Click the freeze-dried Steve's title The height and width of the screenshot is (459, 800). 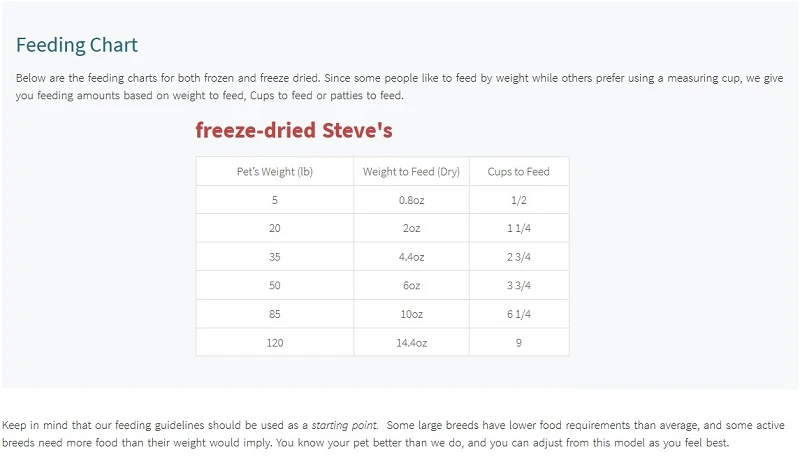[293, 130]
